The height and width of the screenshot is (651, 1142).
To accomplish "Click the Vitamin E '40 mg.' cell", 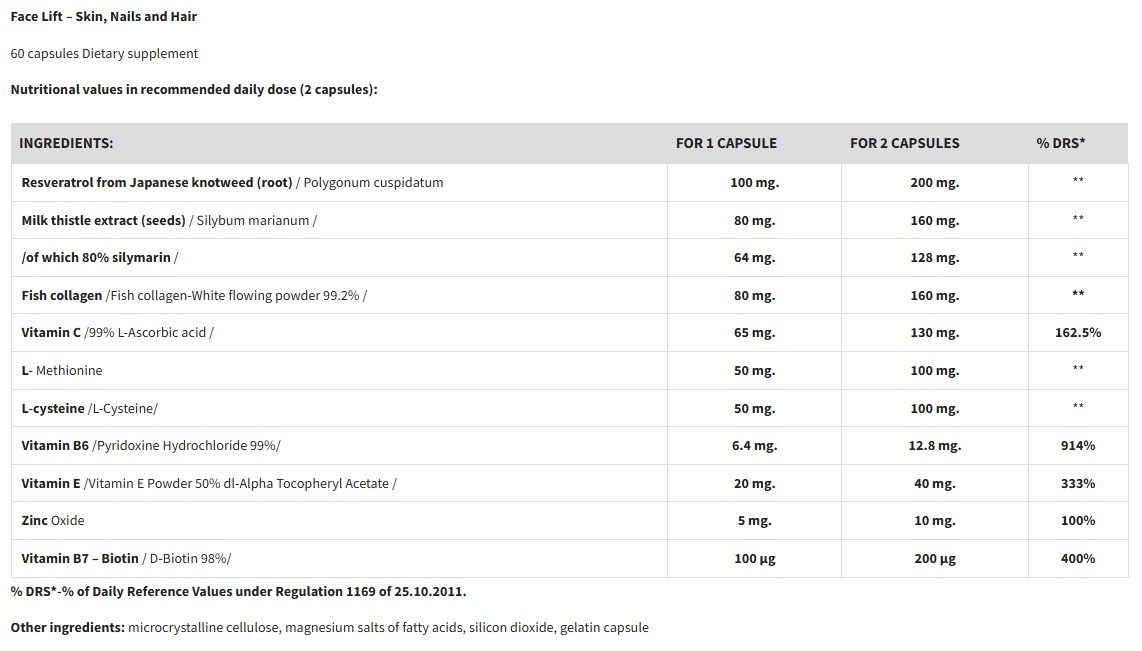I will [x=934, y=483].
